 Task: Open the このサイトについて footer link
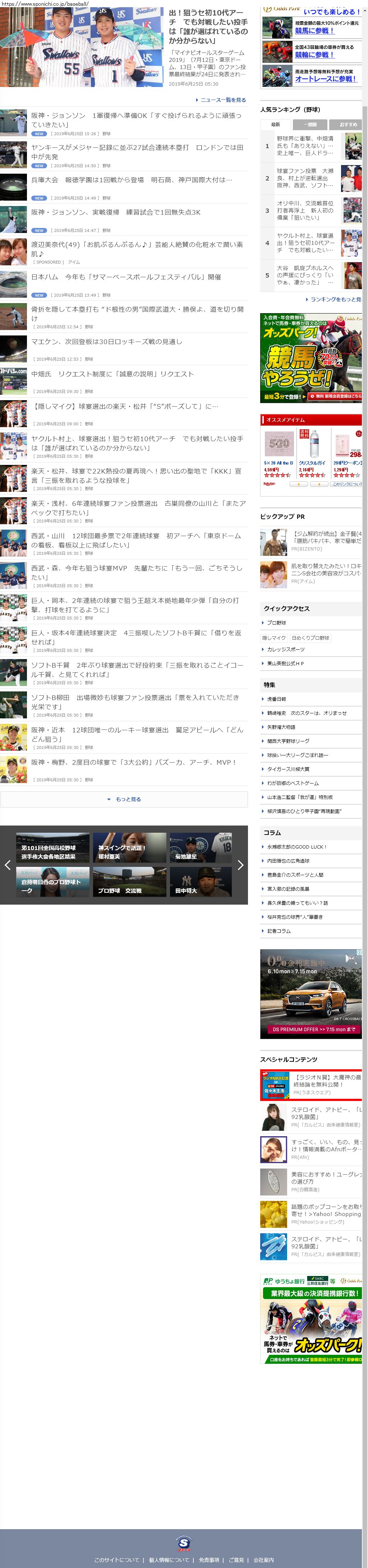(117, 1560)
